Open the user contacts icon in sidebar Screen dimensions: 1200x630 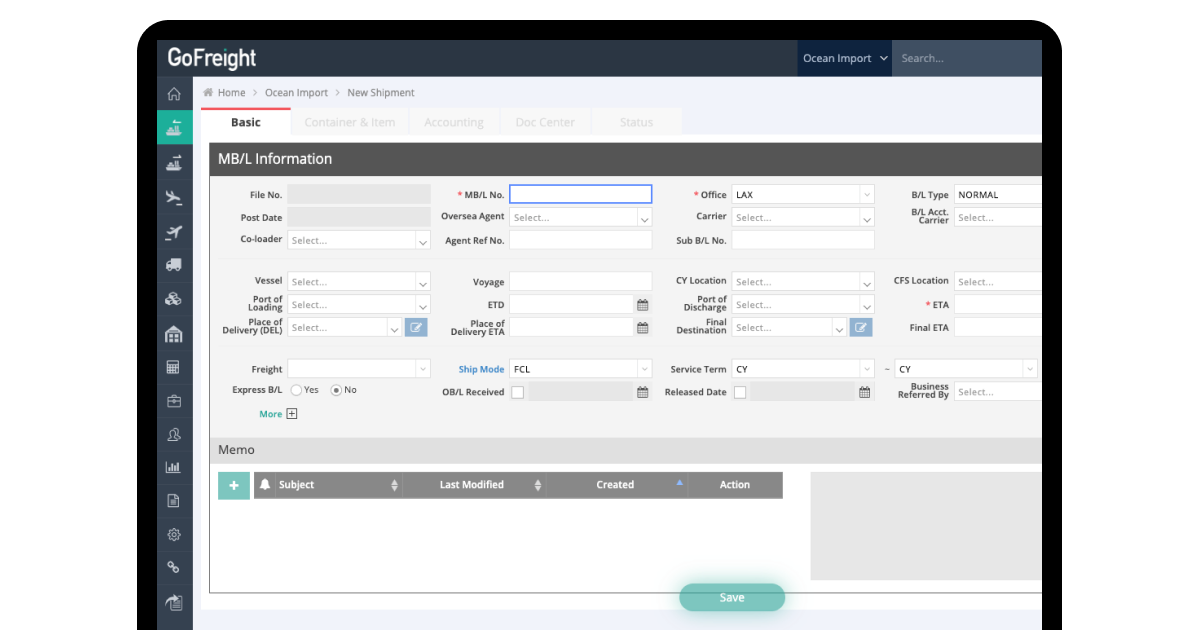(174, 434)
